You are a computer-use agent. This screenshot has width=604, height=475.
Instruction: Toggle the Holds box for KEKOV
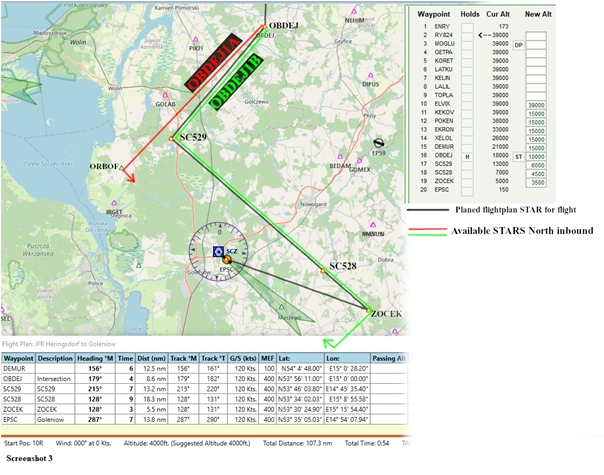coord(467,112)
